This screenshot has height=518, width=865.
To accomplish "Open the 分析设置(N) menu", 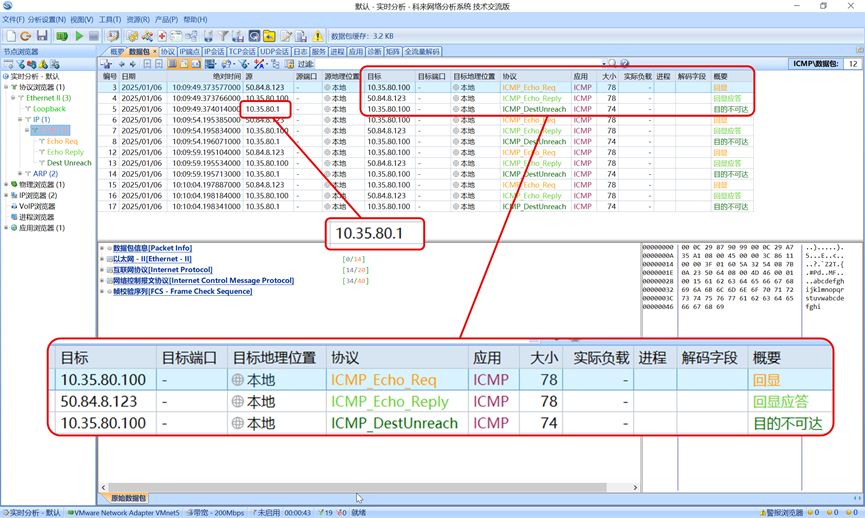I will (47, 19).
